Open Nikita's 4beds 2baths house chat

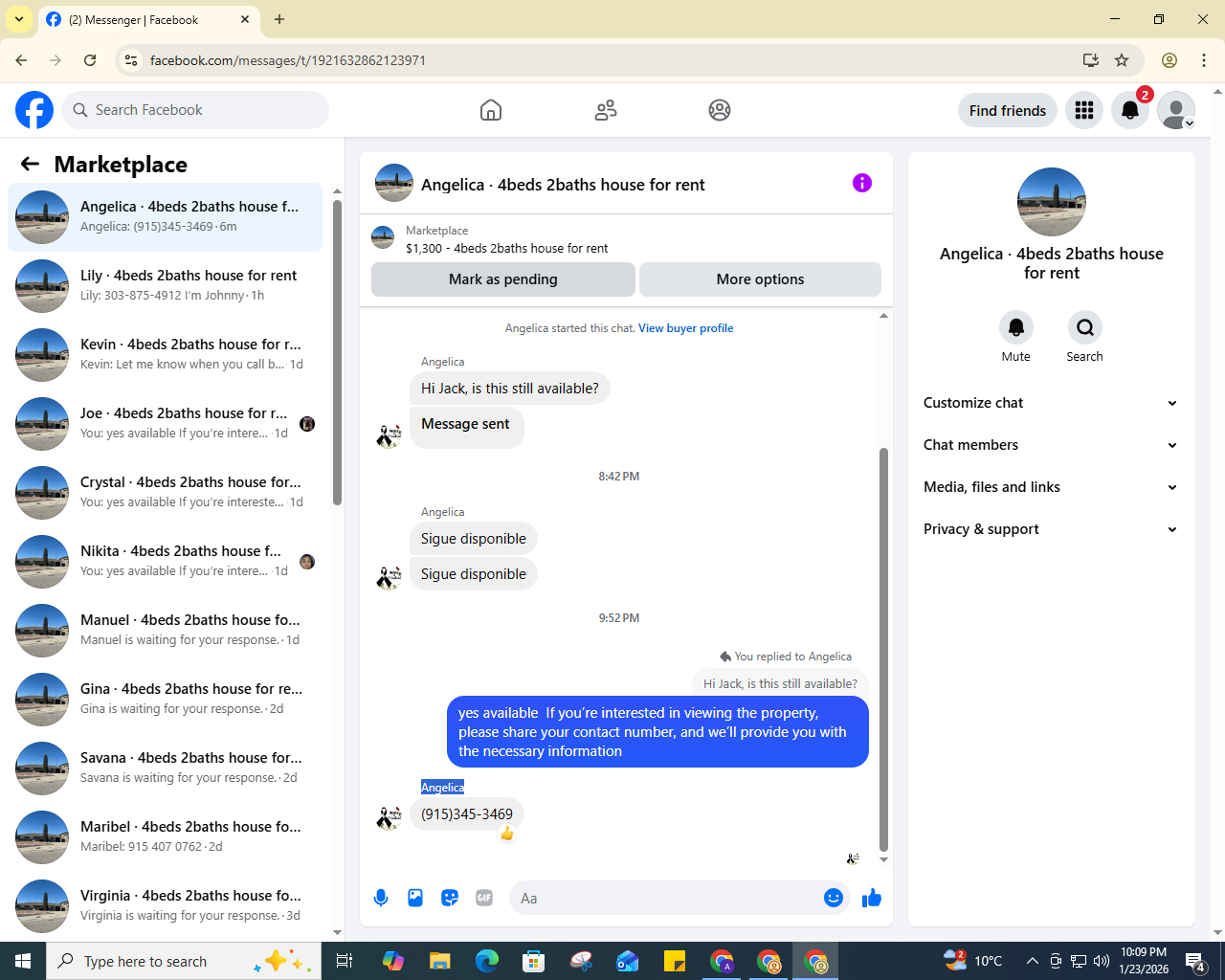pyautogui.click(x=165, y=561)
